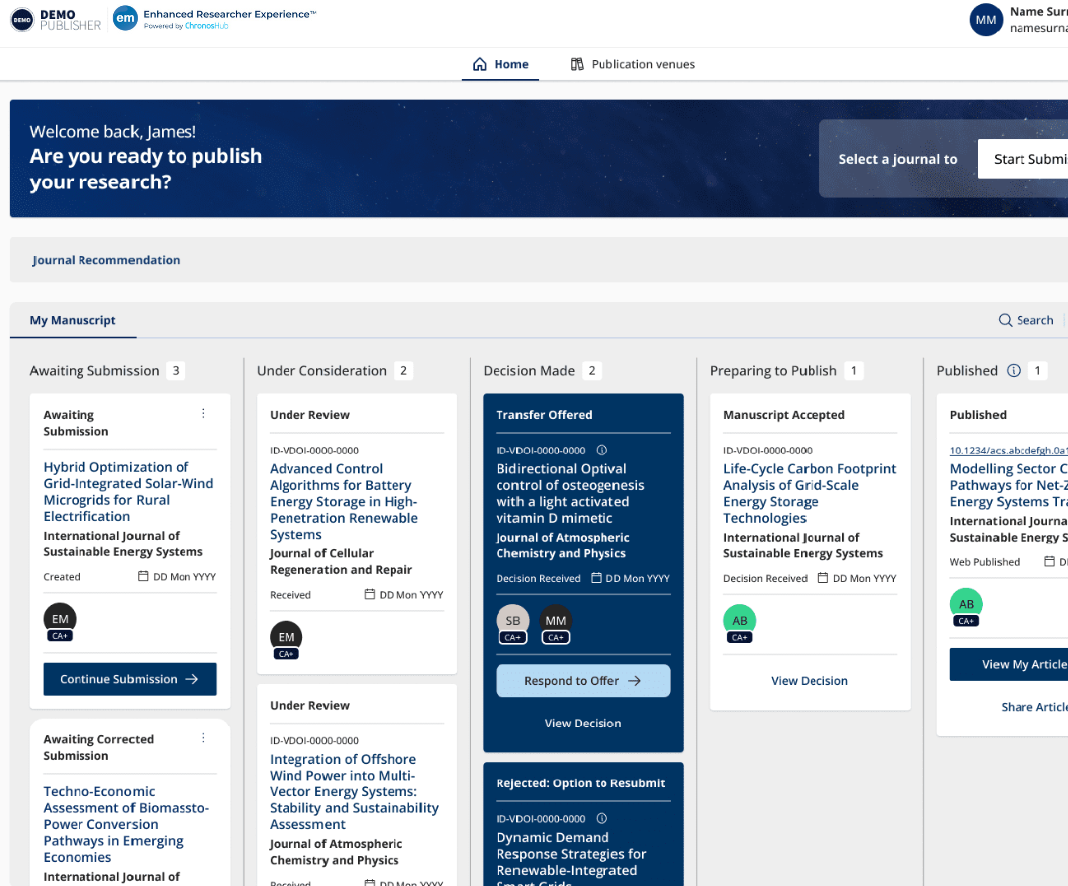
Task: Click the SB co-author avatar
Action: [513, 620]
